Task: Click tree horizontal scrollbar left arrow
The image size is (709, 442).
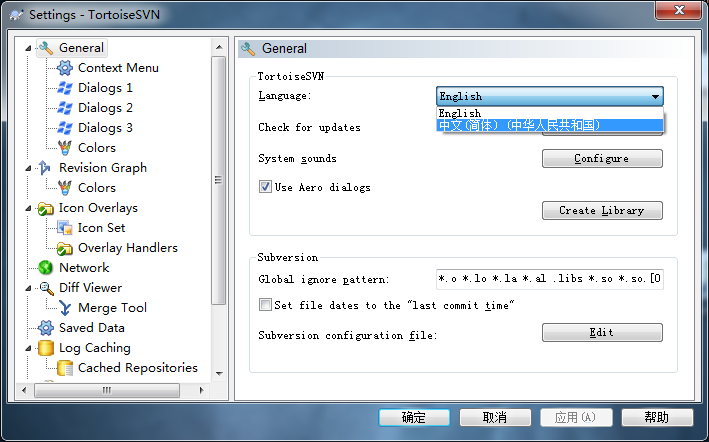Action: (24, 390)
